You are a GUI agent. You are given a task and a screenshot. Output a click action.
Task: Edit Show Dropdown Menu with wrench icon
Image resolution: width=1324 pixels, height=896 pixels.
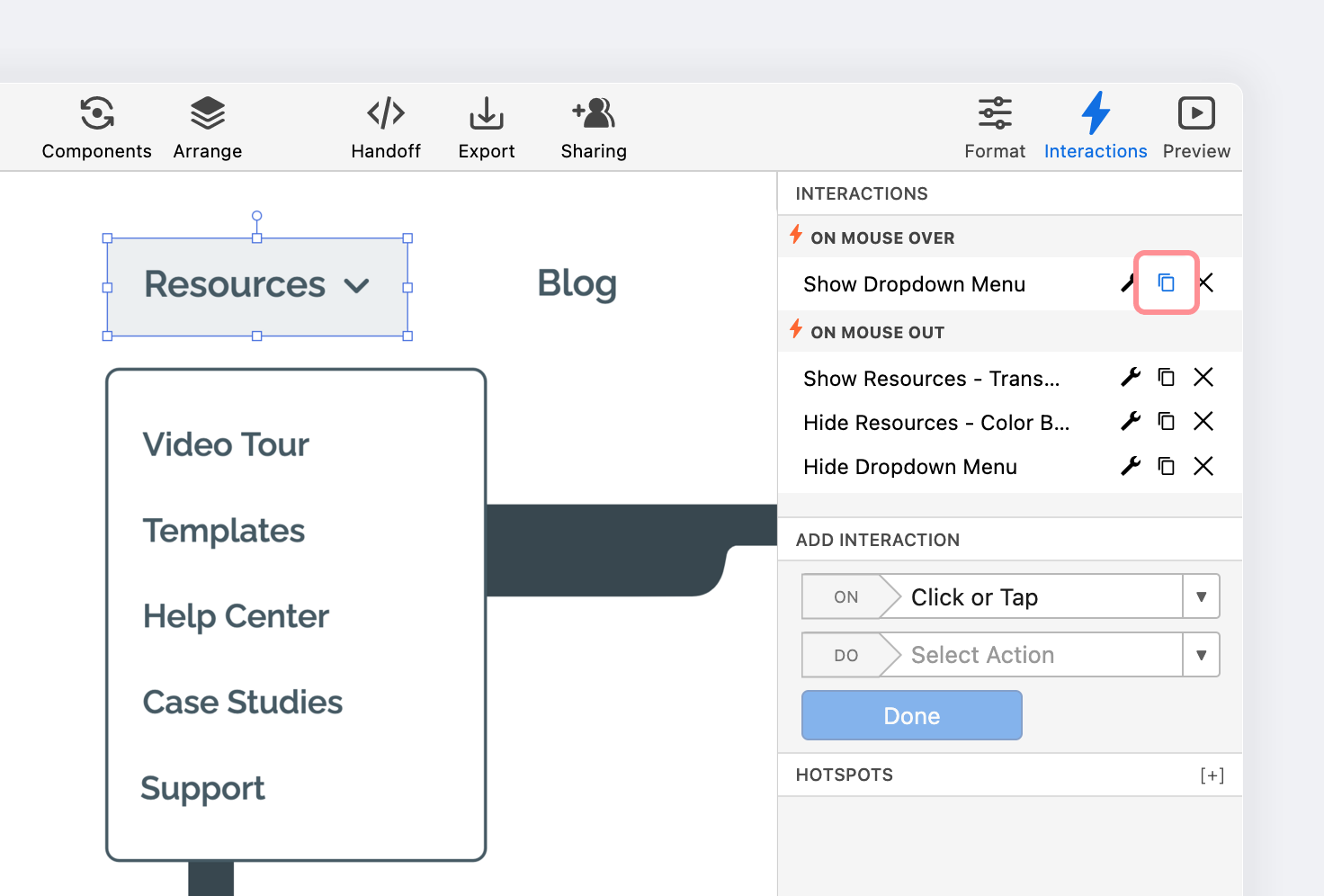point(1128,283)
